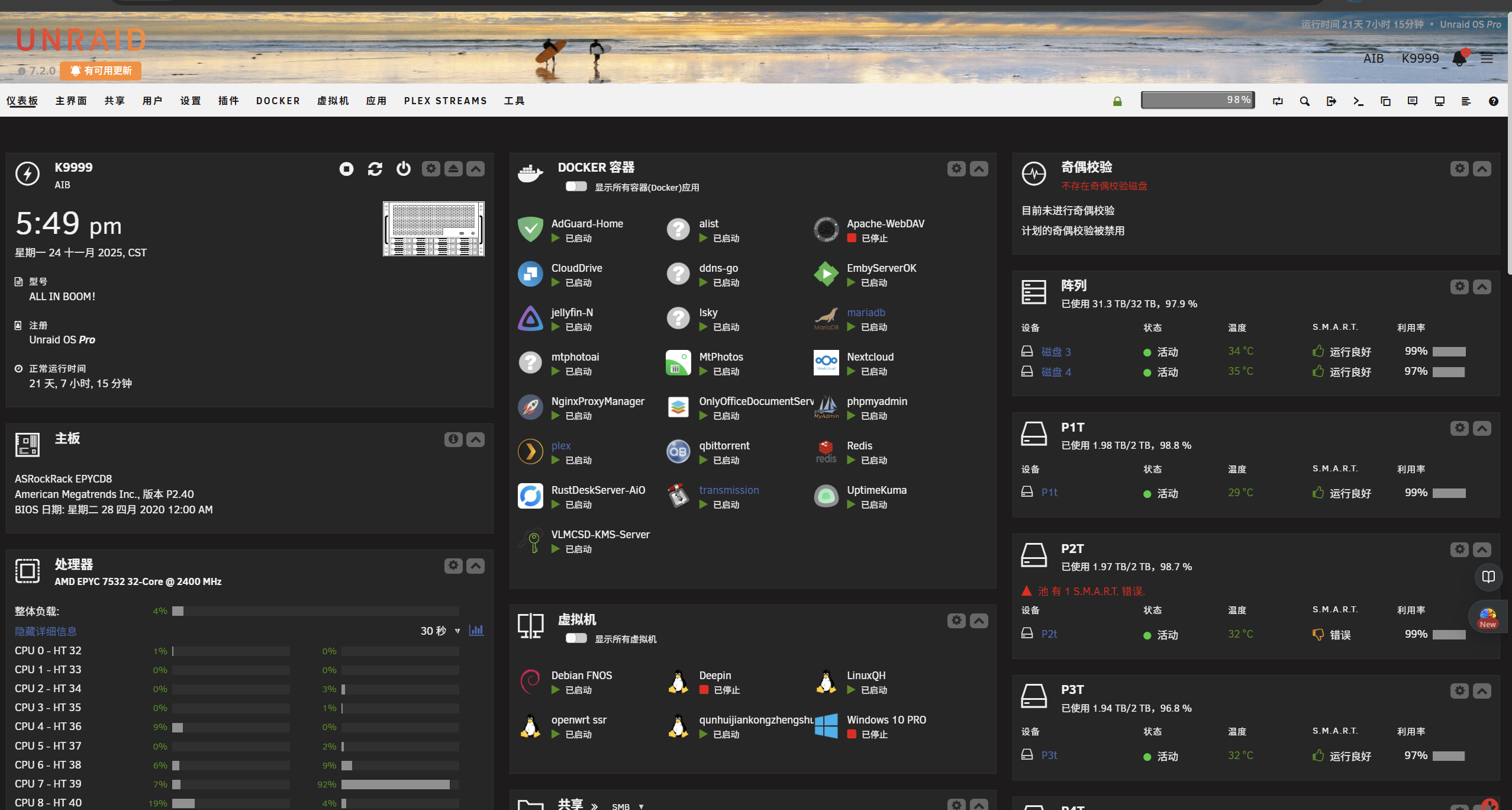This screenshot has height=810, width=1512.
Task: Collapse the DOCKER 容器 panel
Action: pos(979,169)
